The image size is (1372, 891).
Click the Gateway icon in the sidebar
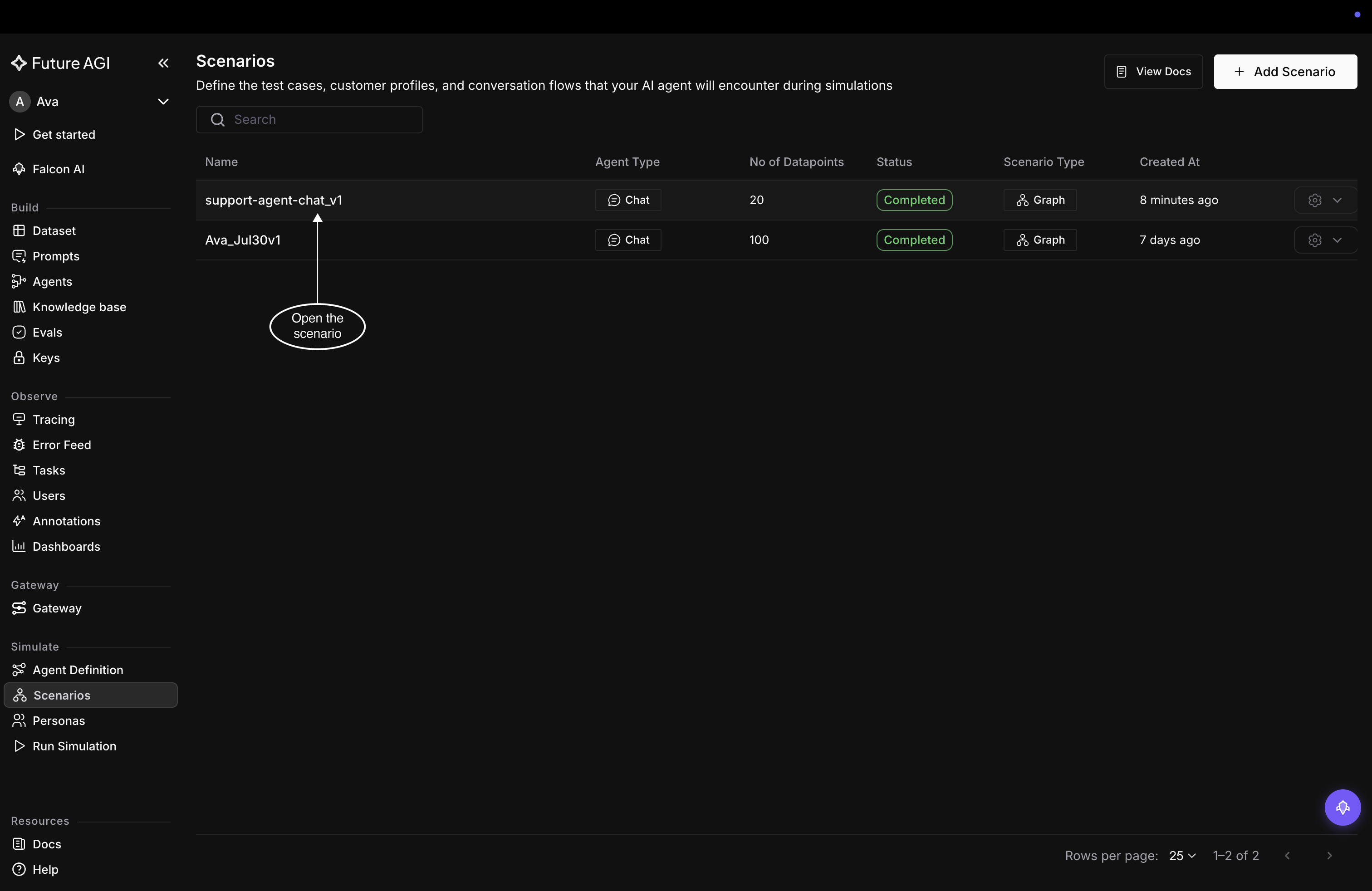19,607
